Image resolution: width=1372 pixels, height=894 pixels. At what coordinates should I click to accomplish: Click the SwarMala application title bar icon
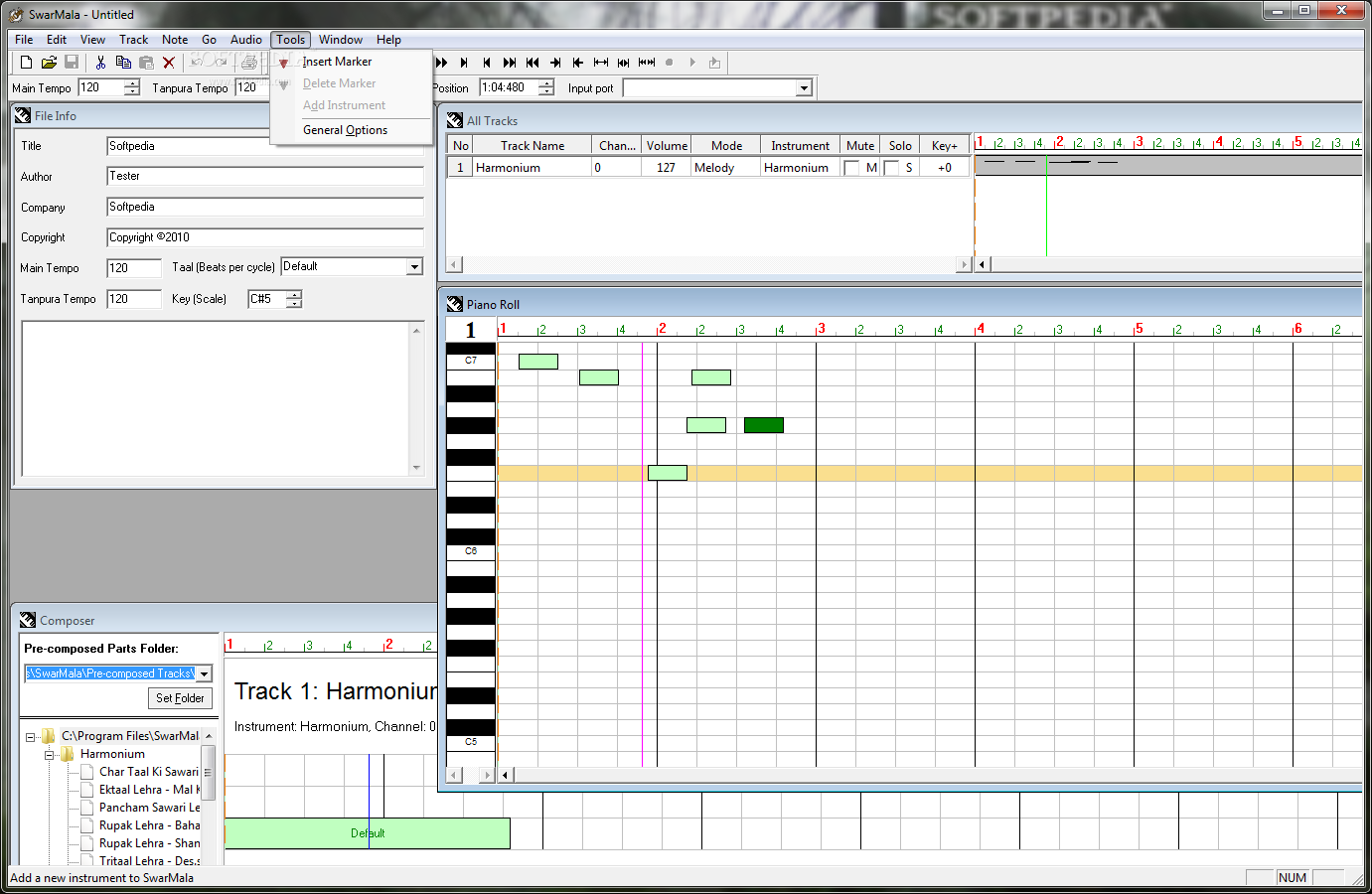(x=16, y=15)
